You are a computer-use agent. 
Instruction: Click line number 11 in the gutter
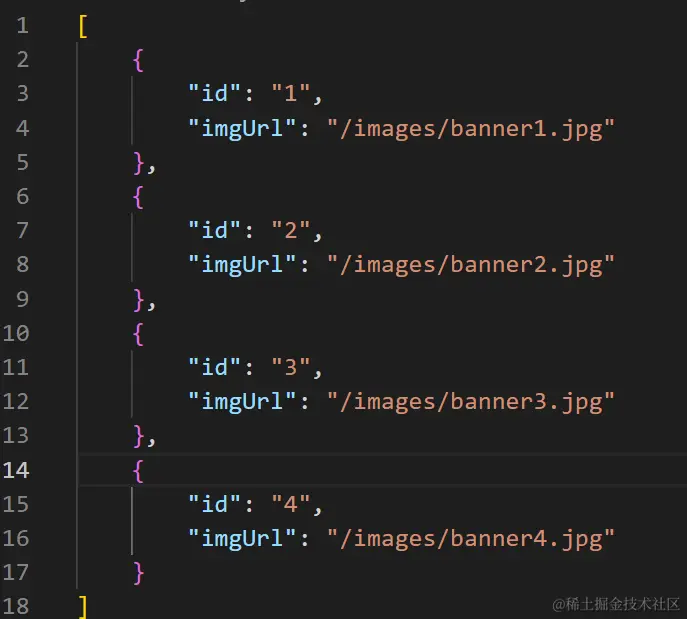coord(16,368)
